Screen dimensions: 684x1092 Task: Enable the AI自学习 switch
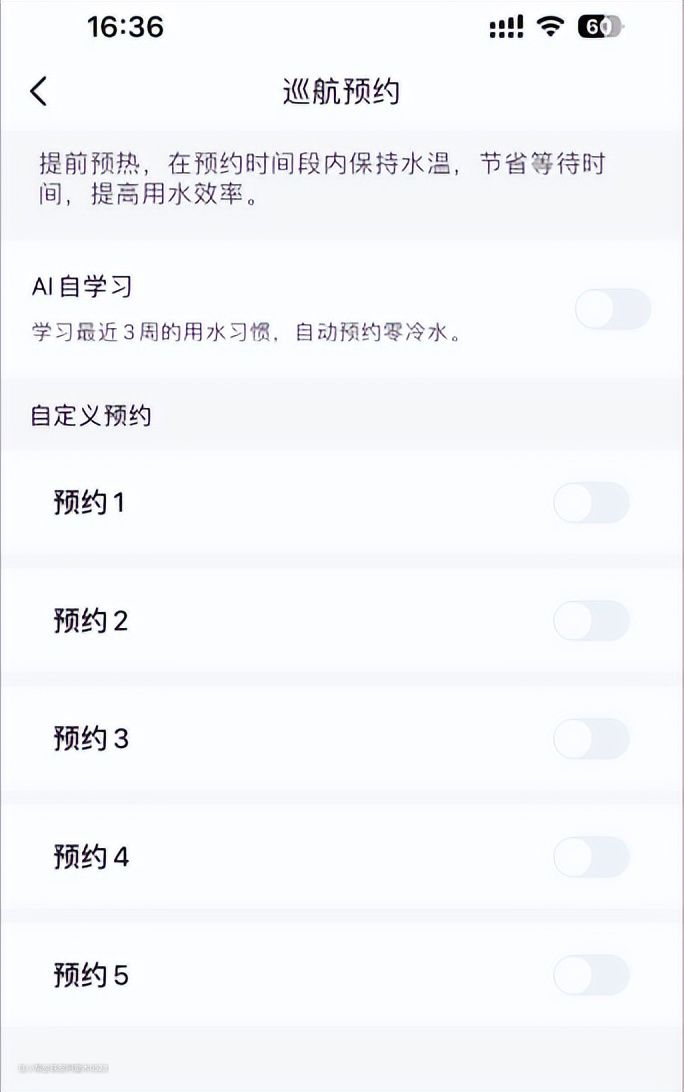pos(612,309)
